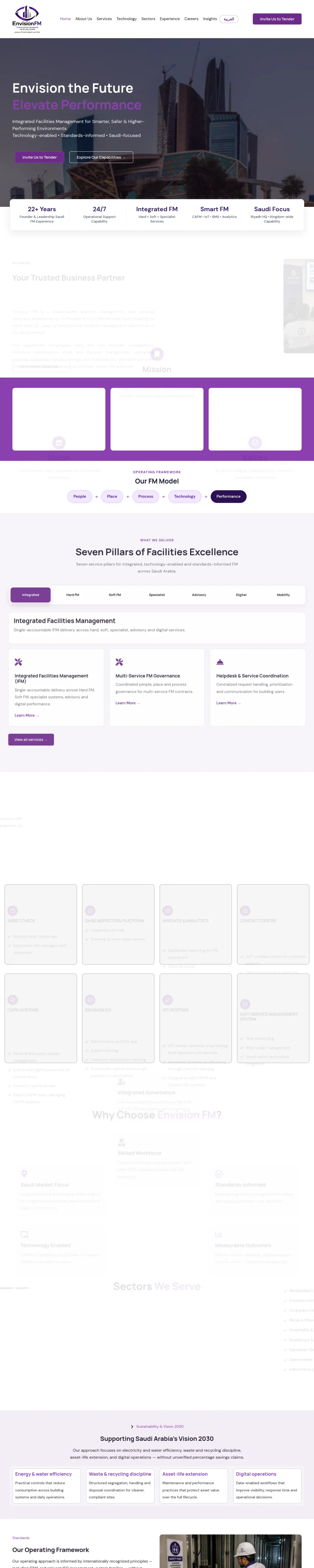This screenshot has height=1568, width=314.
Task: Go to Insights in the navigation bar
Action: [210, 19]
